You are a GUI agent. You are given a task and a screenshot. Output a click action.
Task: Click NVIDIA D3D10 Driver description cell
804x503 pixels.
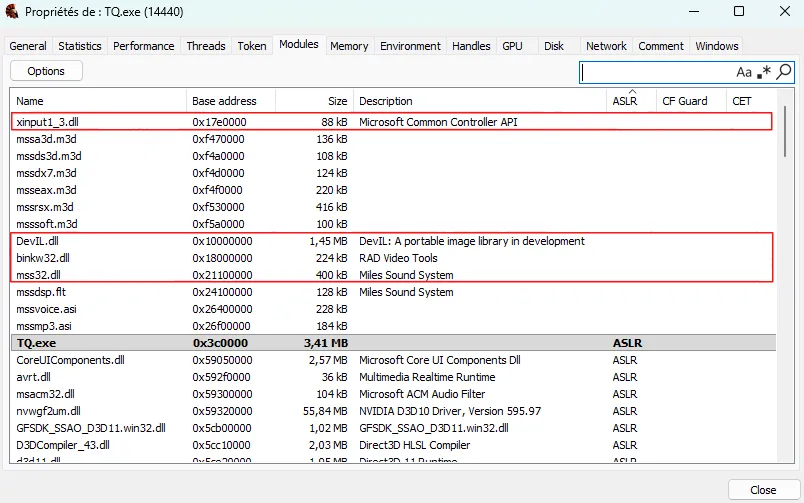point(450,411)
